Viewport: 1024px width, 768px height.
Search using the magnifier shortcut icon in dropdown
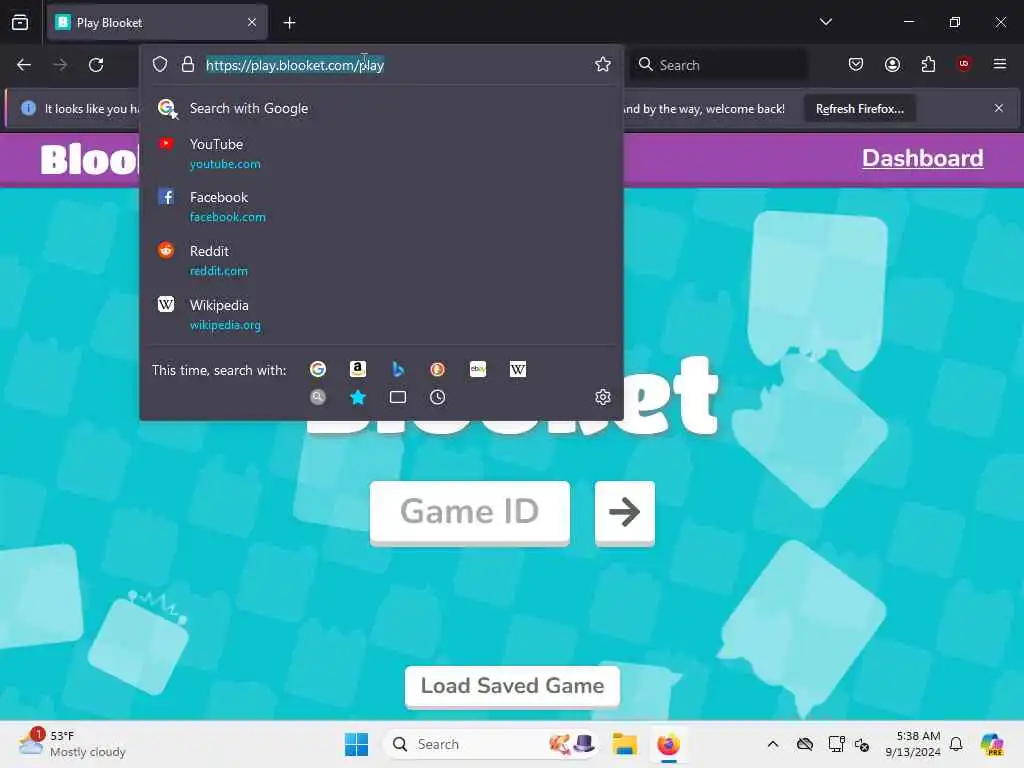coord(318,397)
